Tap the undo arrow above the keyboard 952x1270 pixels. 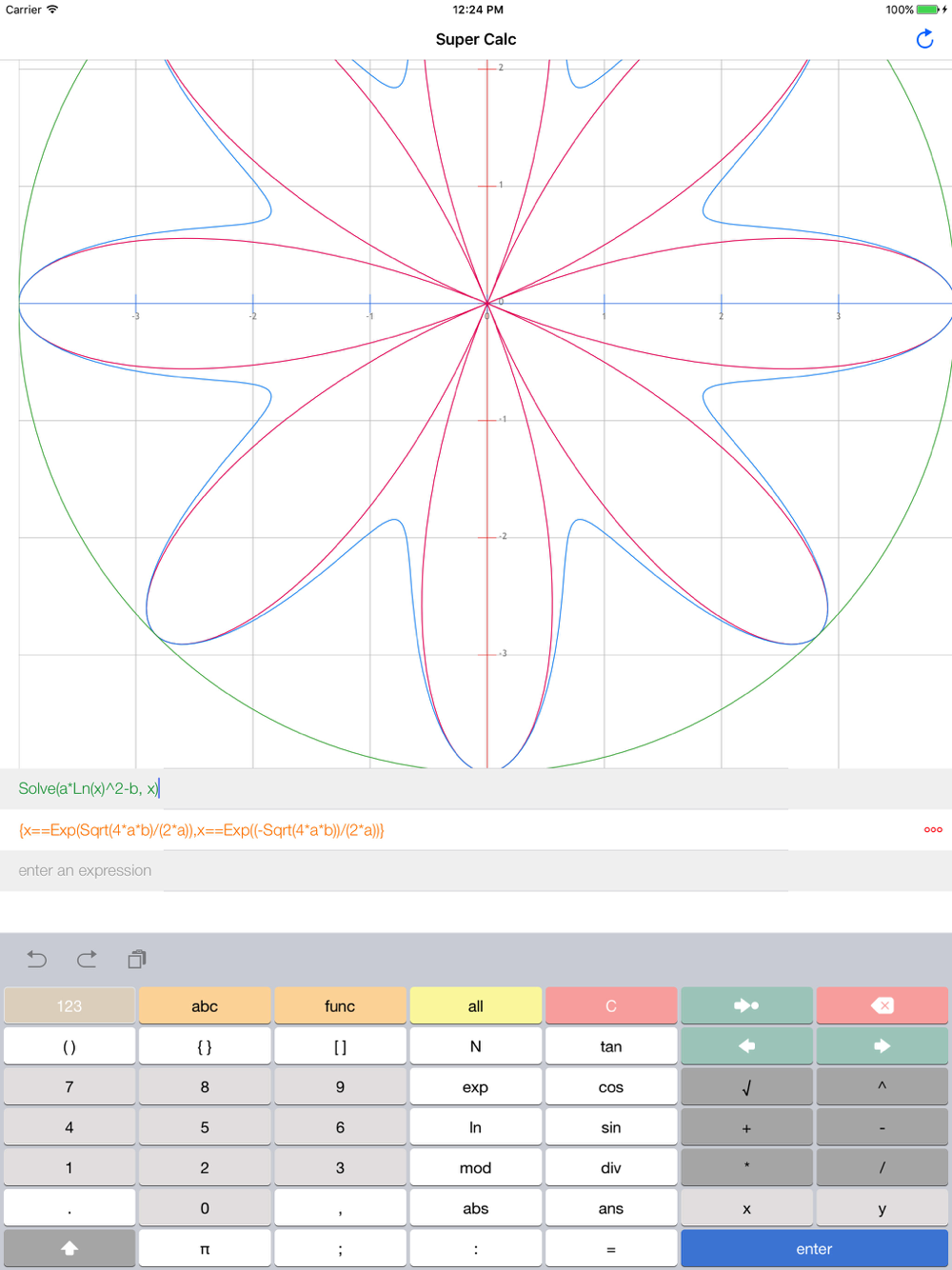pyautogui.click(x=36, y=959)
